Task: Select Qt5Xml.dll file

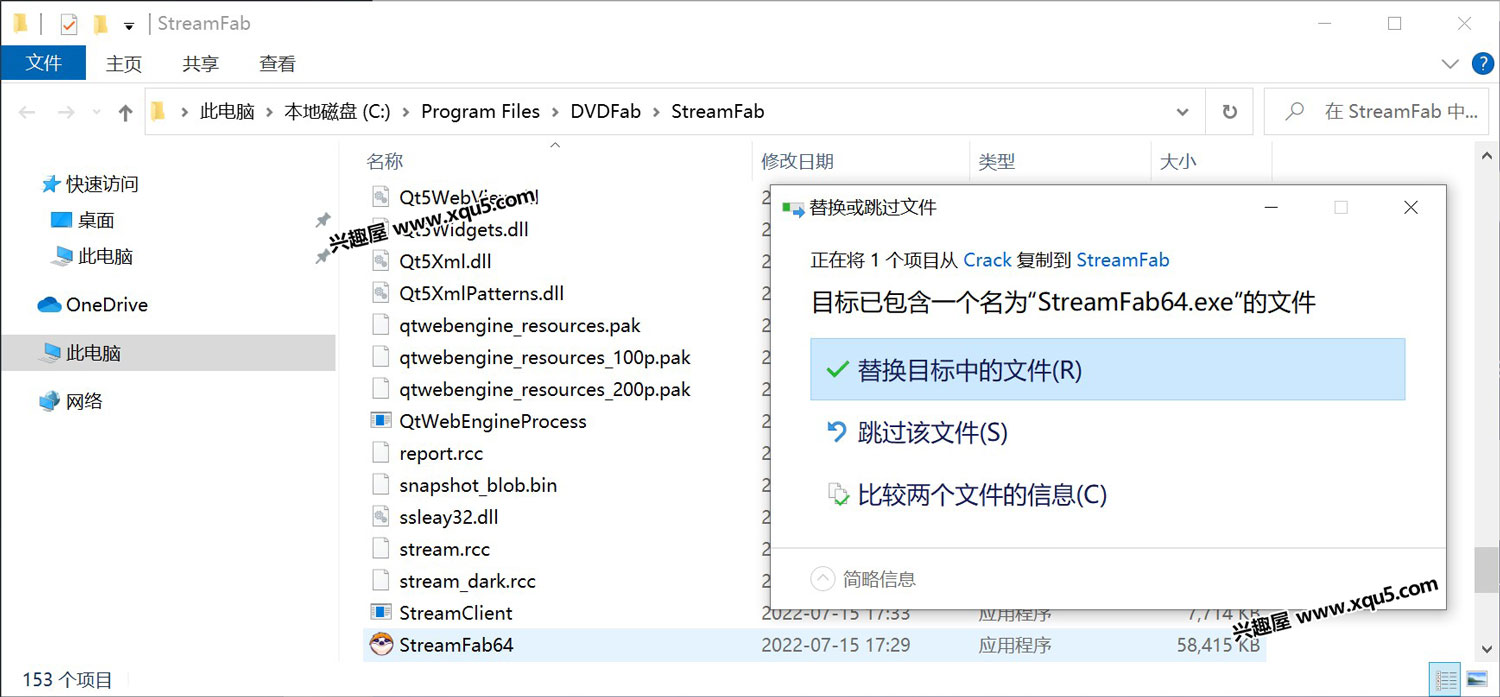Action: pos(445,261)
